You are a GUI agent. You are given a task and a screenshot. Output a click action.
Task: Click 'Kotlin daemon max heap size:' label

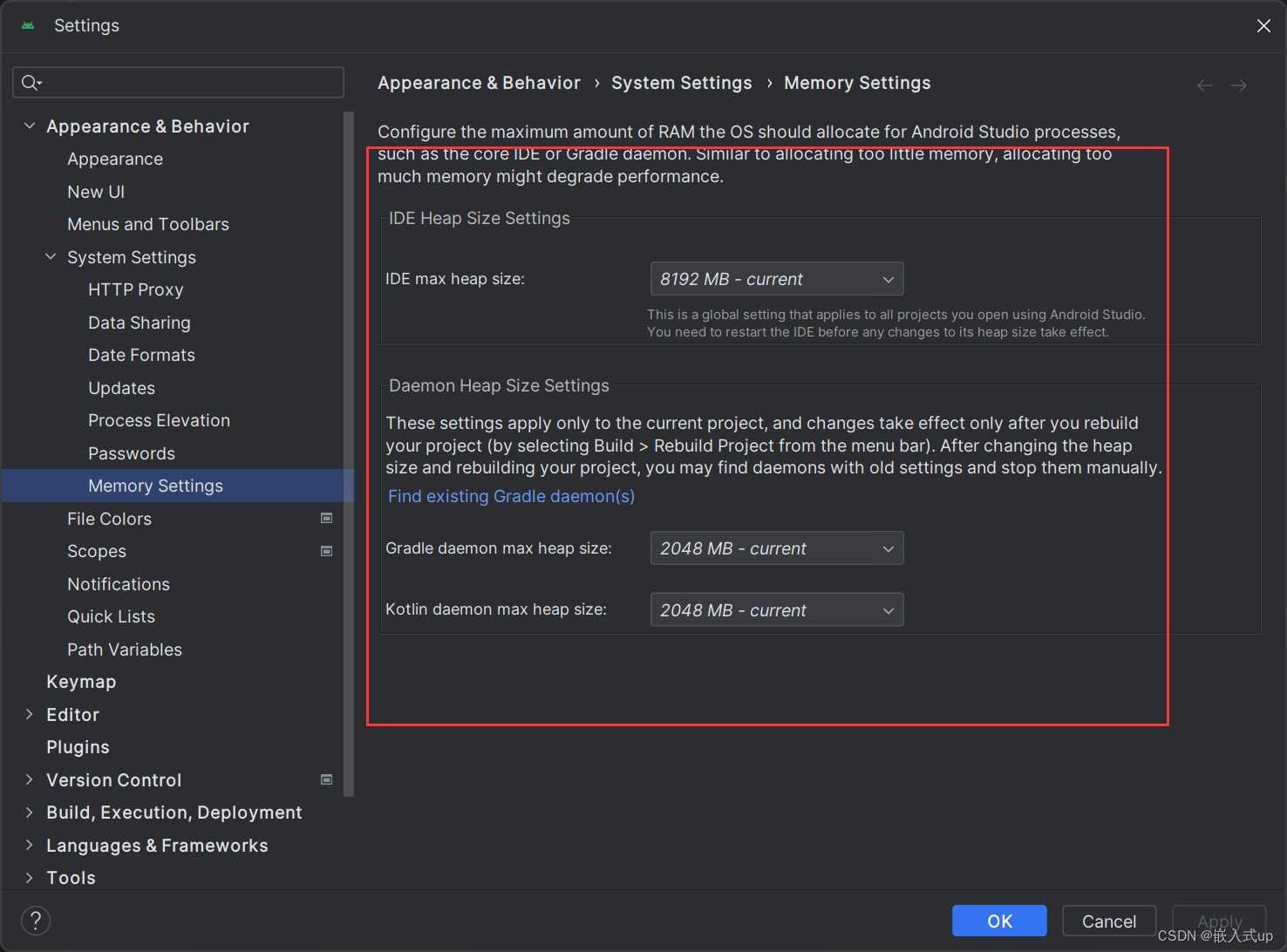[x=496, y=609]
